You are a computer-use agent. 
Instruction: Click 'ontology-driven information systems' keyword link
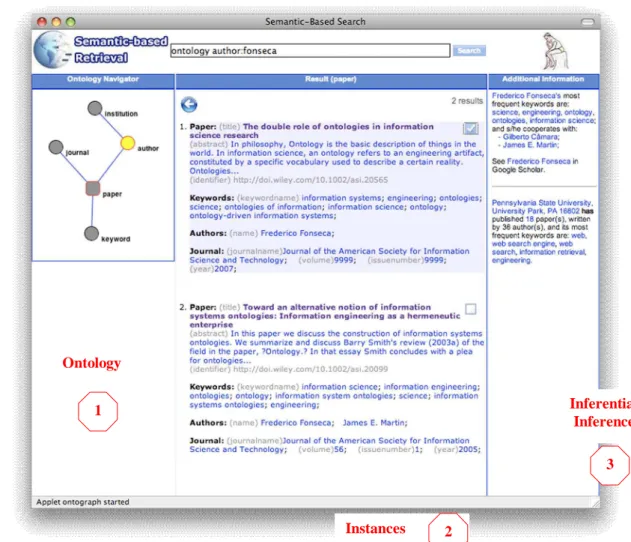pyautogui.click(x=262, y=216)
